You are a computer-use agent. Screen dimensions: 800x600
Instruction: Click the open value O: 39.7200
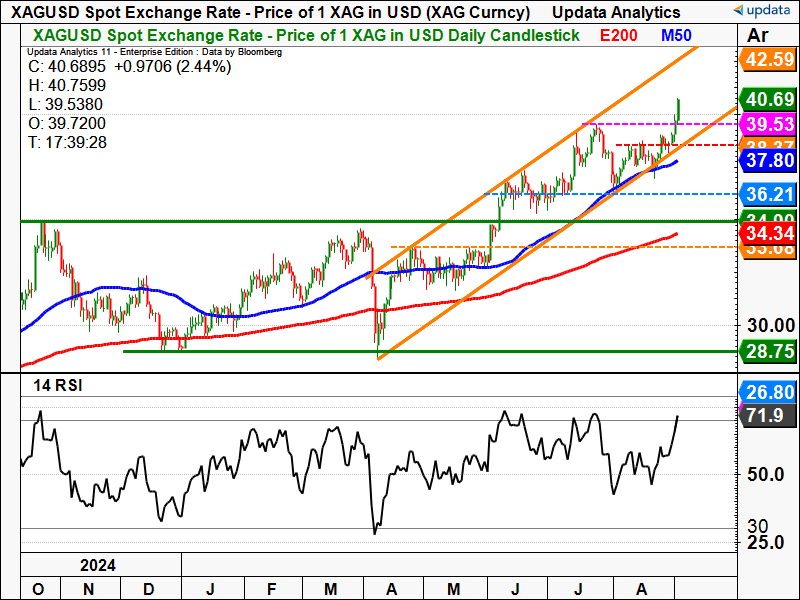point(67,123)
